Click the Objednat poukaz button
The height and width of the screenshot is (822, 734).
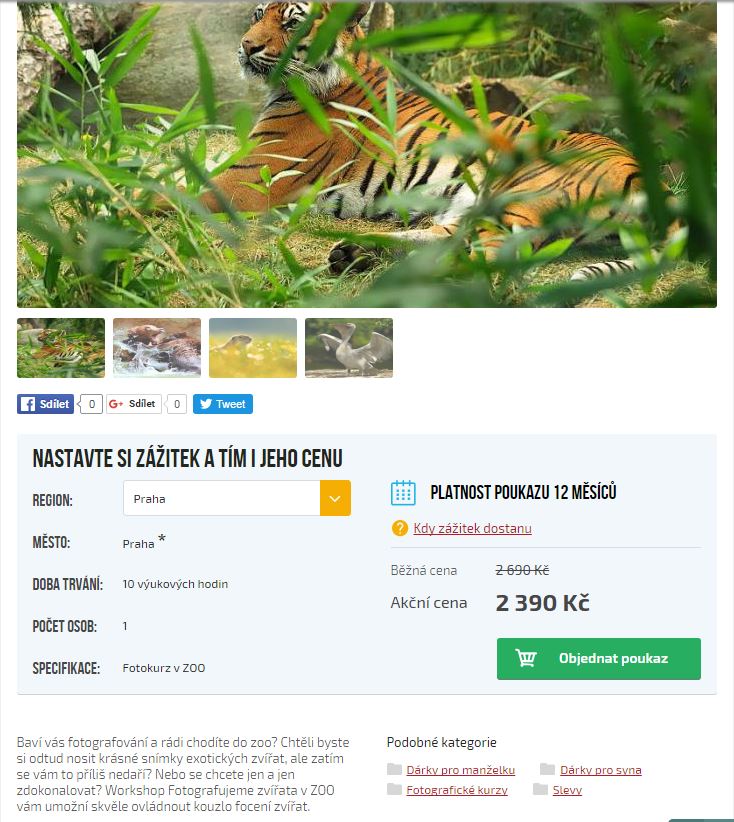tap(599, 658)
